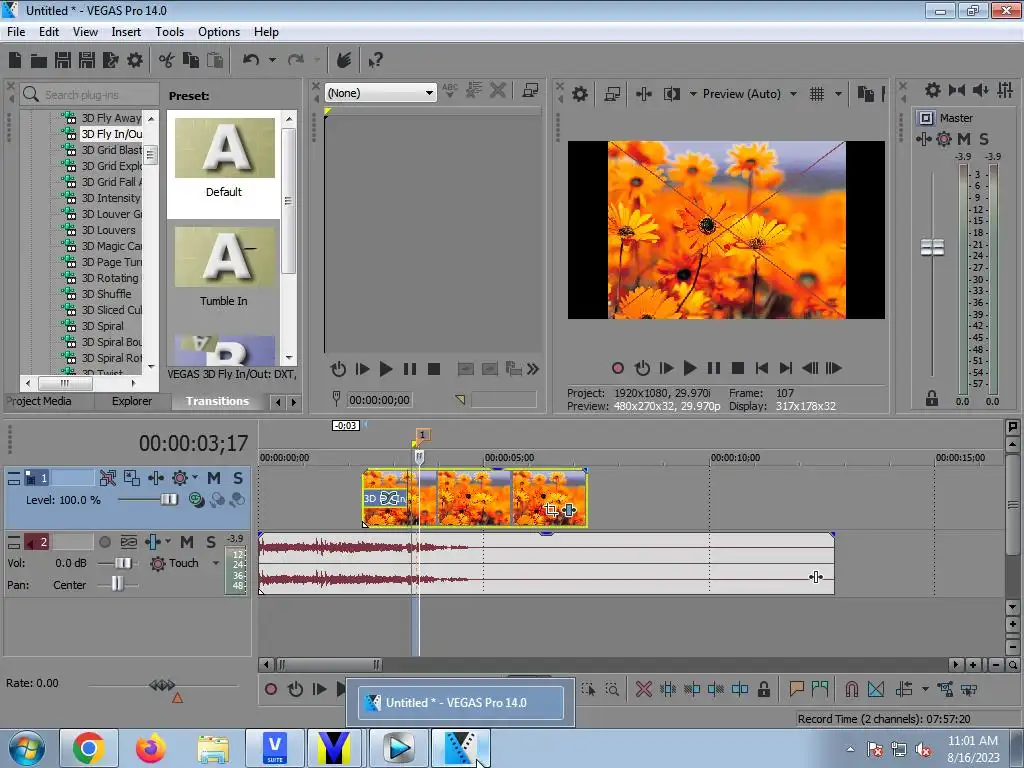The height and width of the screenshot is (768, 1024).
Task: Open Master bus audio properties gear
Action: coord(933,90)
